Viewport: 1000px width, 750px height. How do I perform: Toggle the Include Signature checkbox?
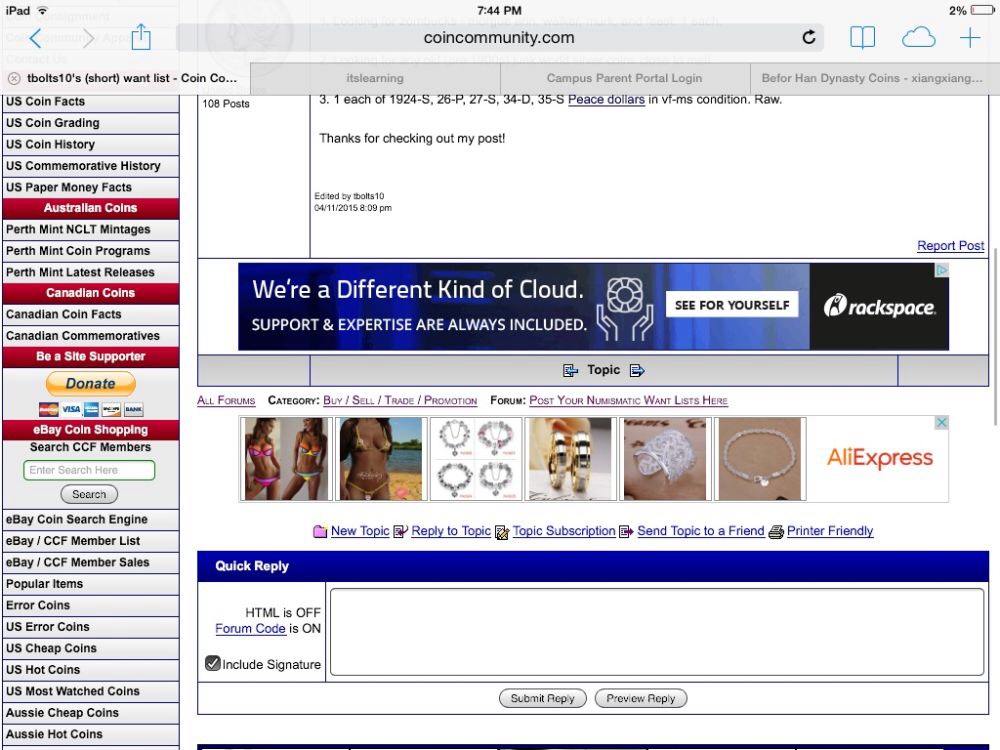(212, 663)
